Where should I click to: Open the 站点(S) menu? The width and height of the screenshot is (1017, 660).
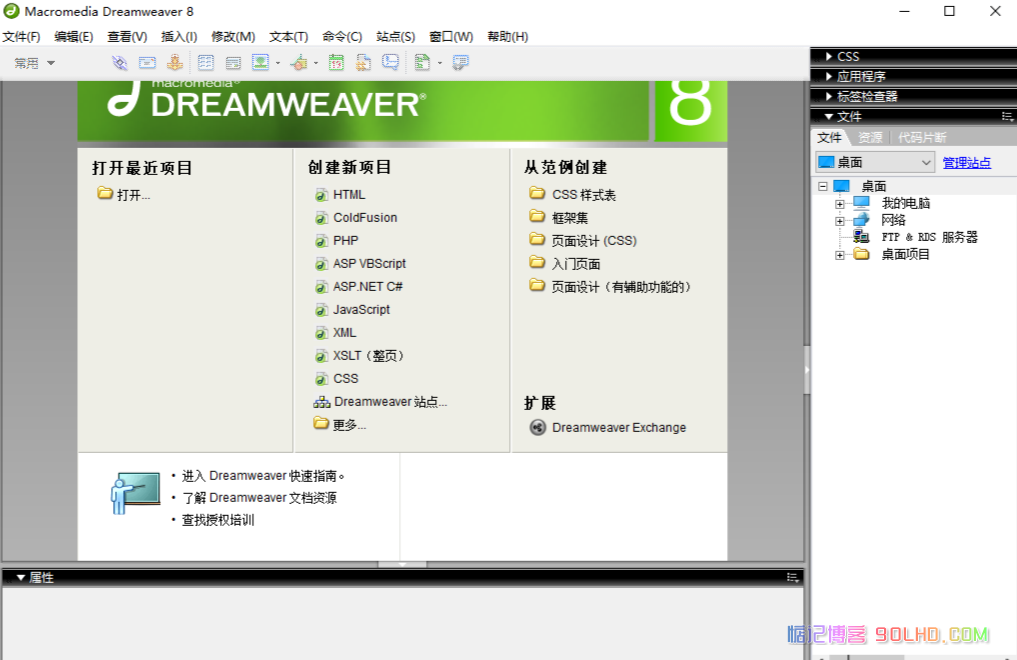click(395, 37)
